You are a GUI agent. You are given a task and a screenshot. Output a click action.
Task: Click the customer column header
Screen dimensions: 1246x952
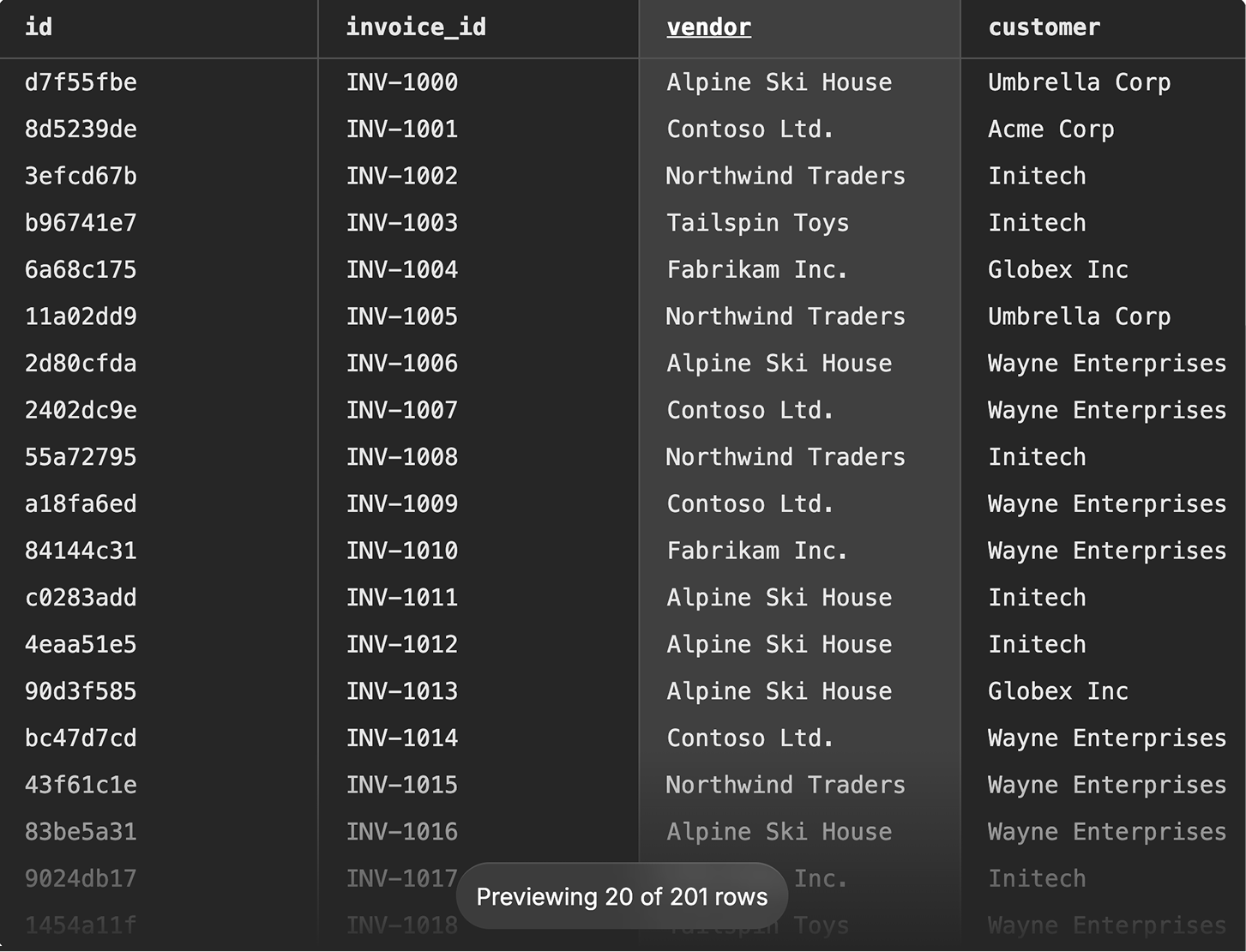pos(1044,27)
